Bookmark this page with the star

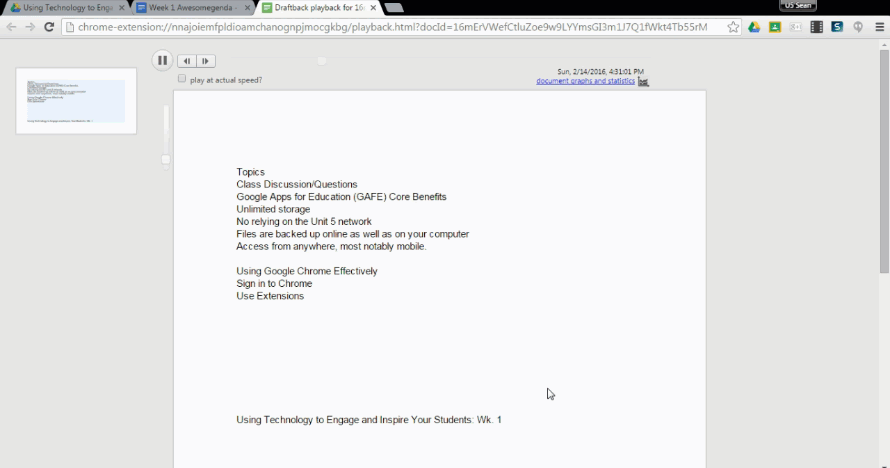tap(733, 27)
